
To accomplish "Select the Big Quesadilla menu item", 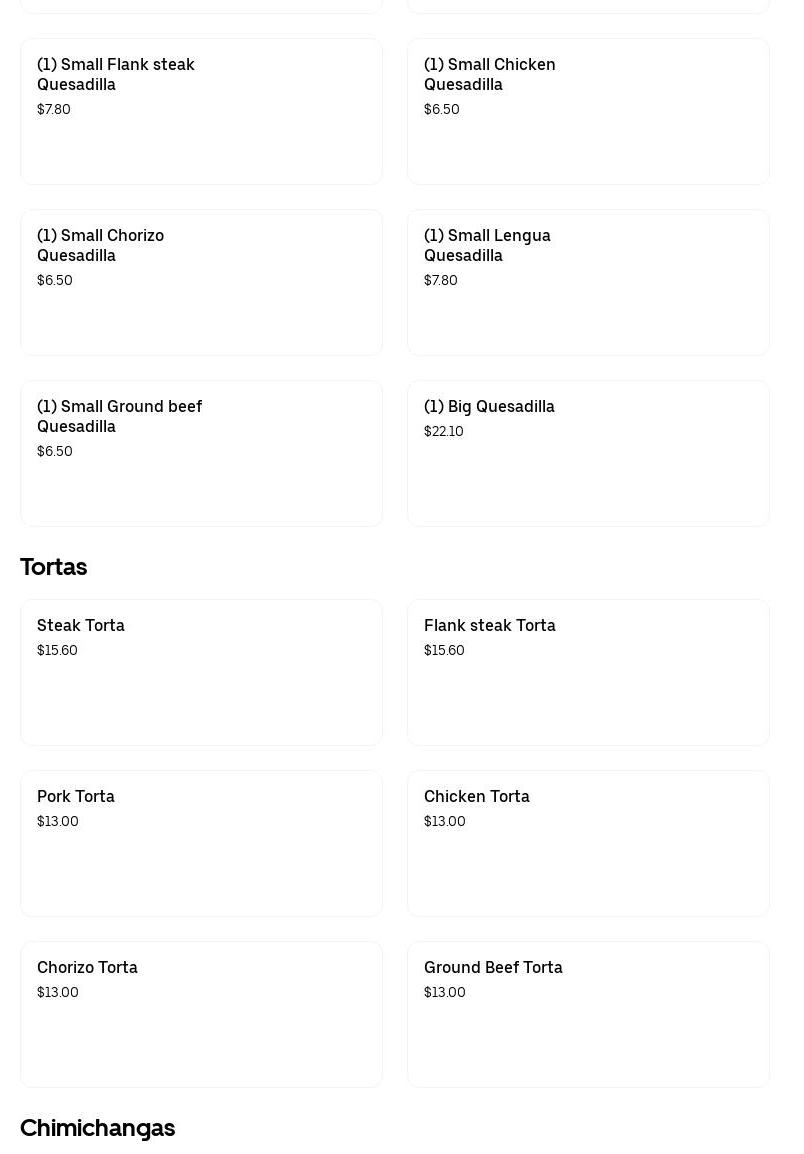I will (x=588, y=453).
